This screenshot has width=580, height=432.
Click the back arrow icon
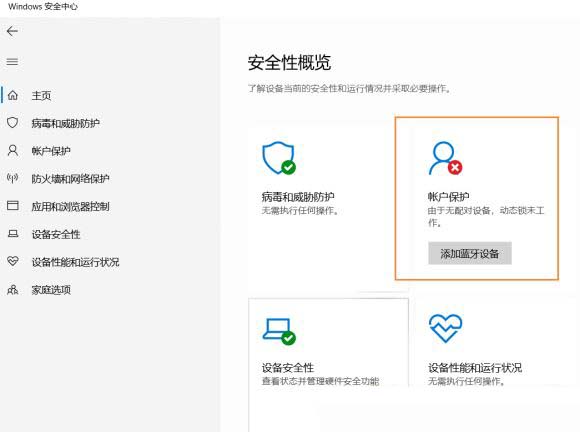coord(12,31)
